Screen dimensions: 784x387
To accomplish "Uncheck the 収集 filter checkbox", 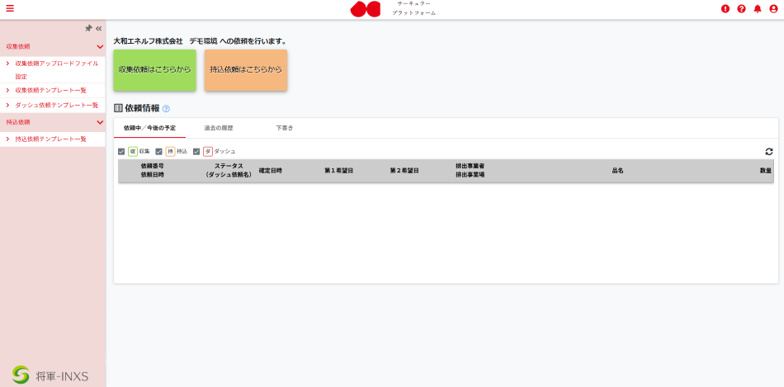I will coord(121,152).
